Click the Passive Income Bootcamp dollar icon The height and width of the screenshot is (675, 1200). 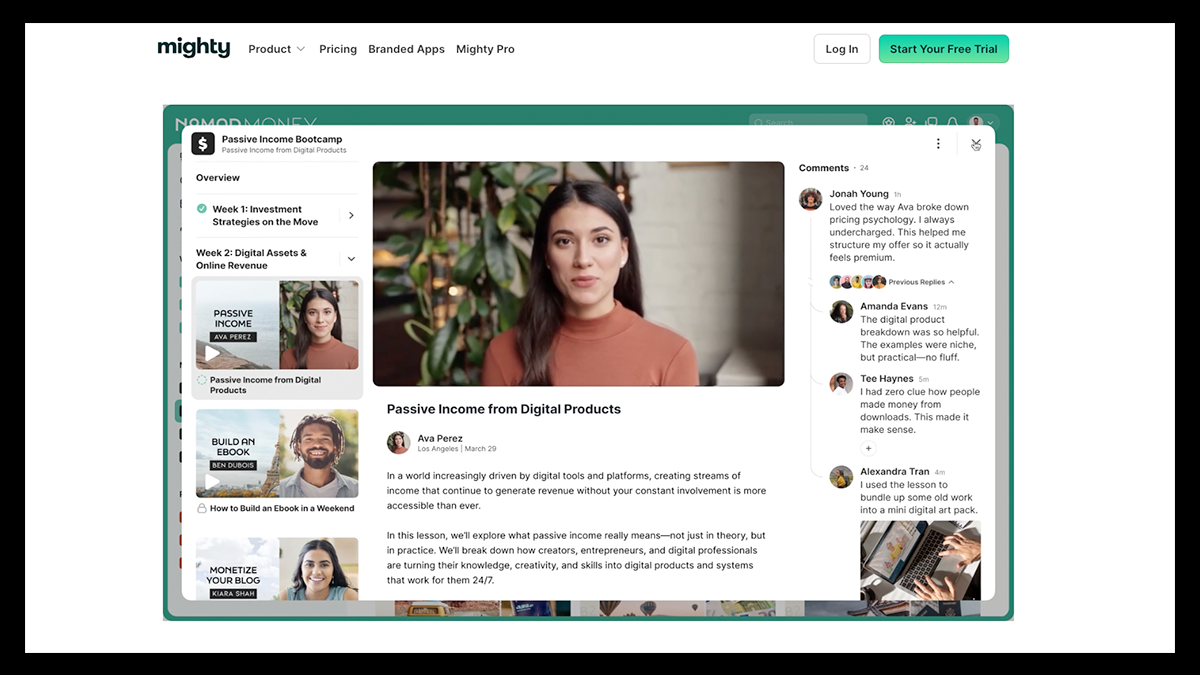pyautogui.click(x=203, y=144)
